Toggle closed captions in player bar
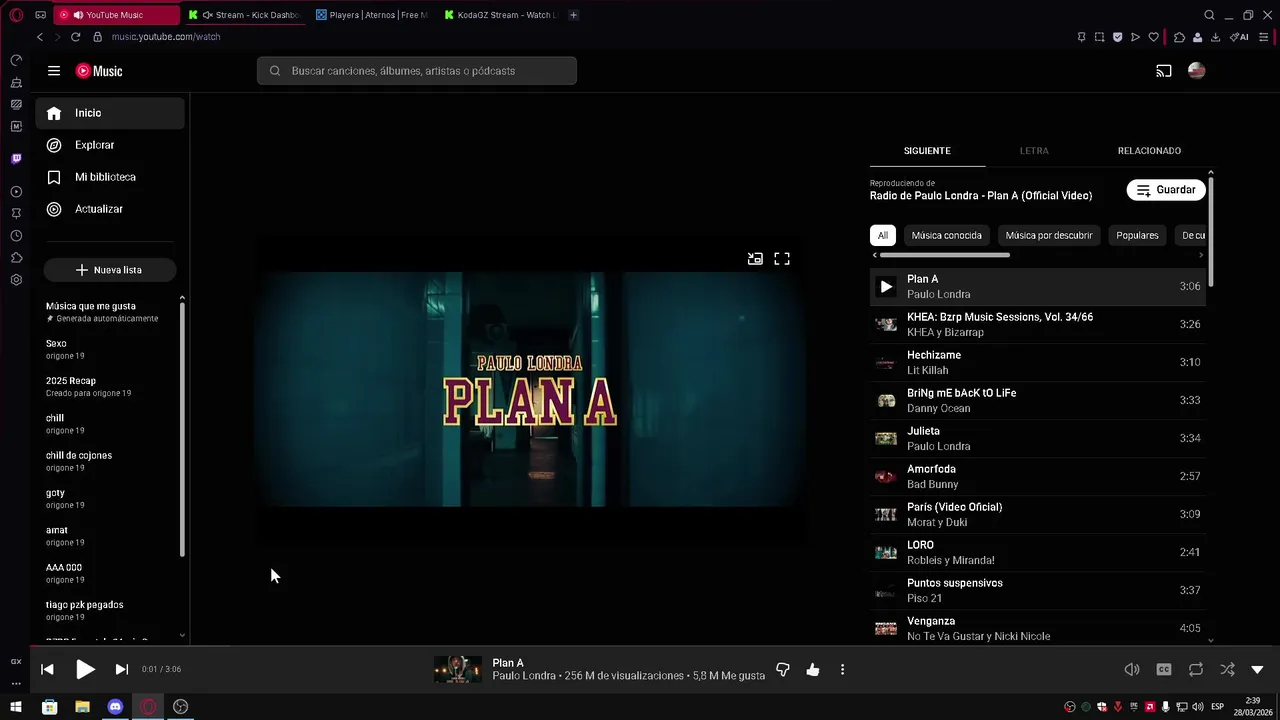Screen dimensions: 1280x720 point(1164,670)
